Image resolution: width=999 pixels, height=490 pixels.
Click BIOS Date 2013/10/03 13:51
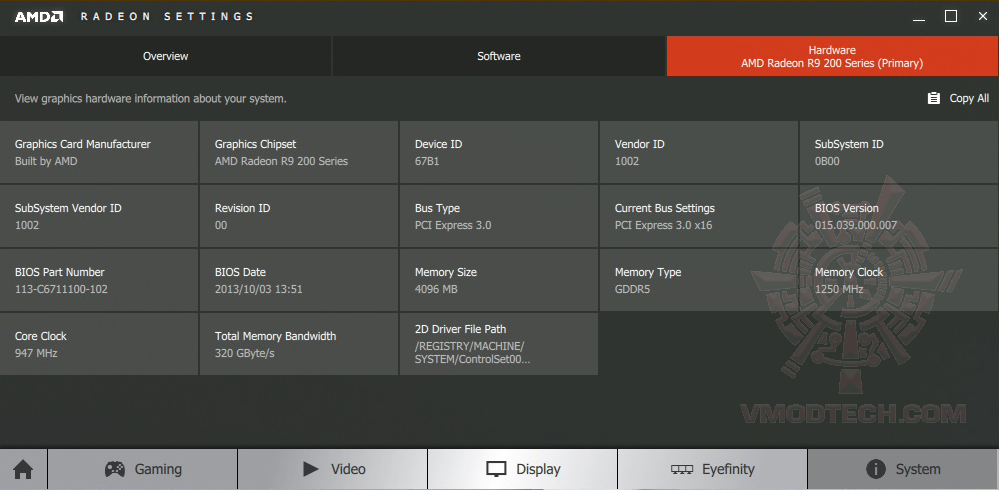[x=299, y=280]
